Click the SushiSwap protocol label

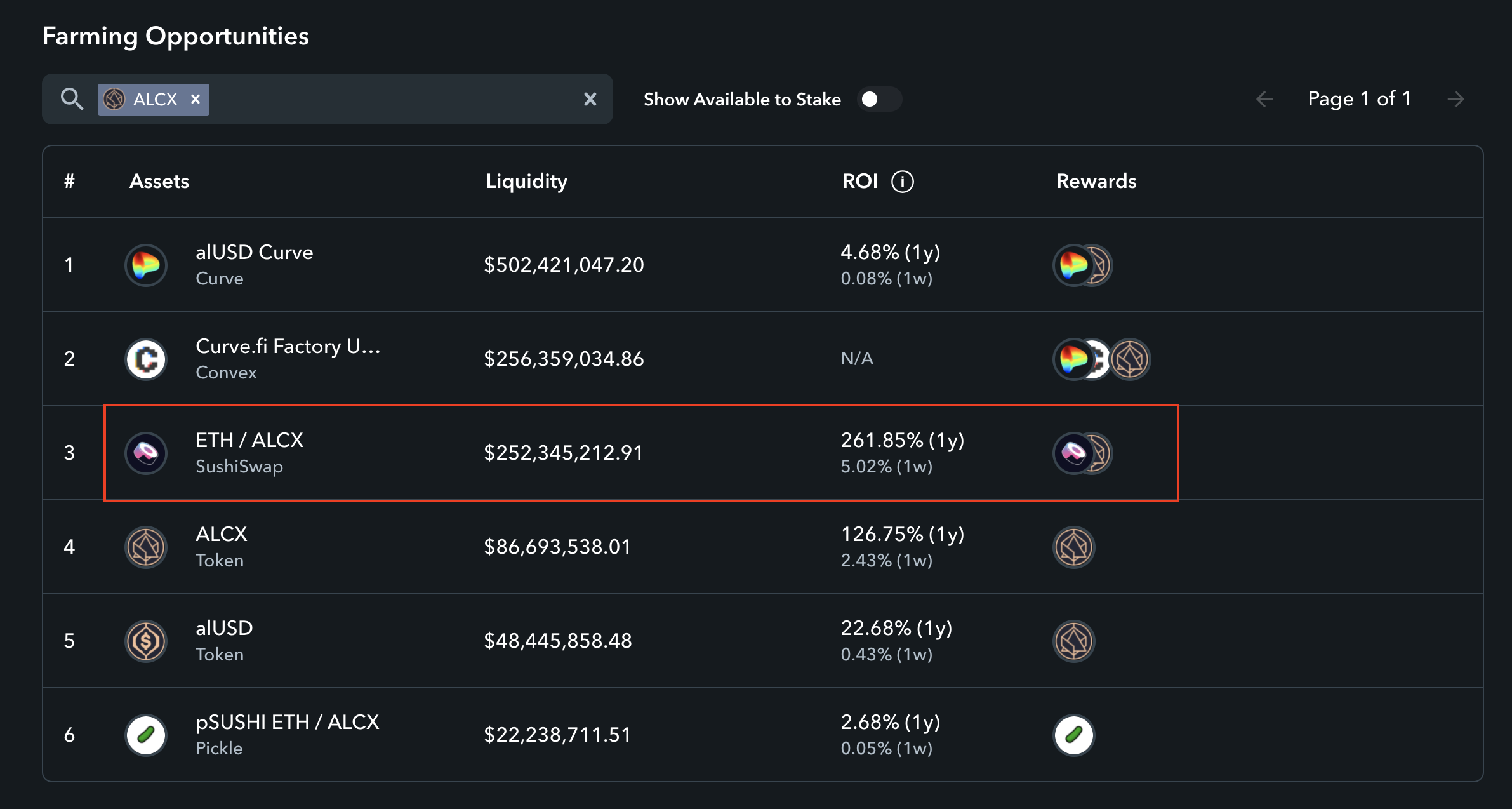(239, 467)
